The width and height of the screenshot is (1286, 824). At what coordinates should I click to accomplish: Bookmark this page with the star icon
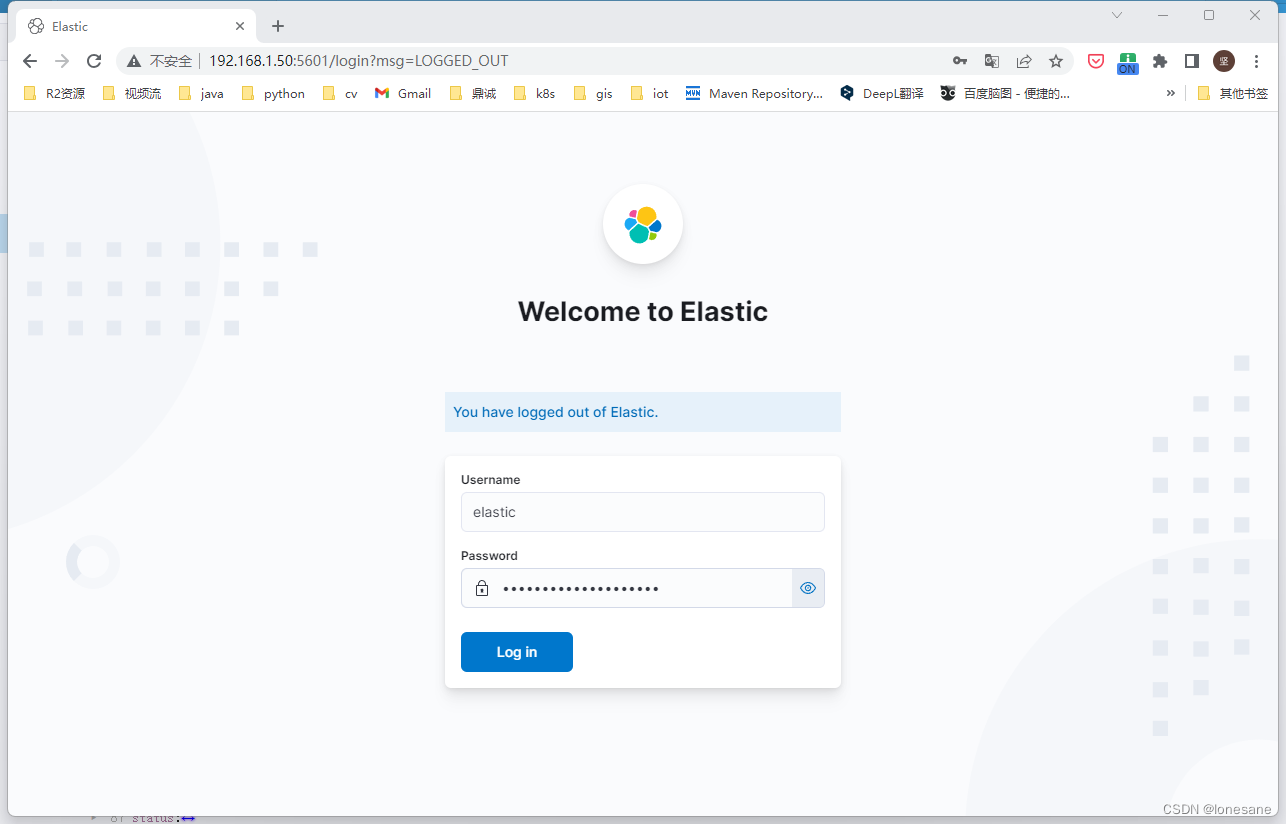click(x=1056, y=61)
